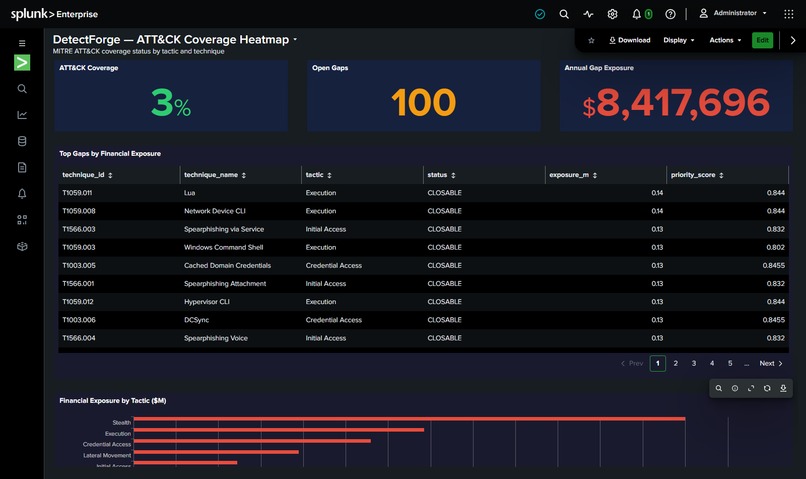This screenshot has width=806, height=479.
Task: Go to page 5 of the table
Action: click(730, 363)
